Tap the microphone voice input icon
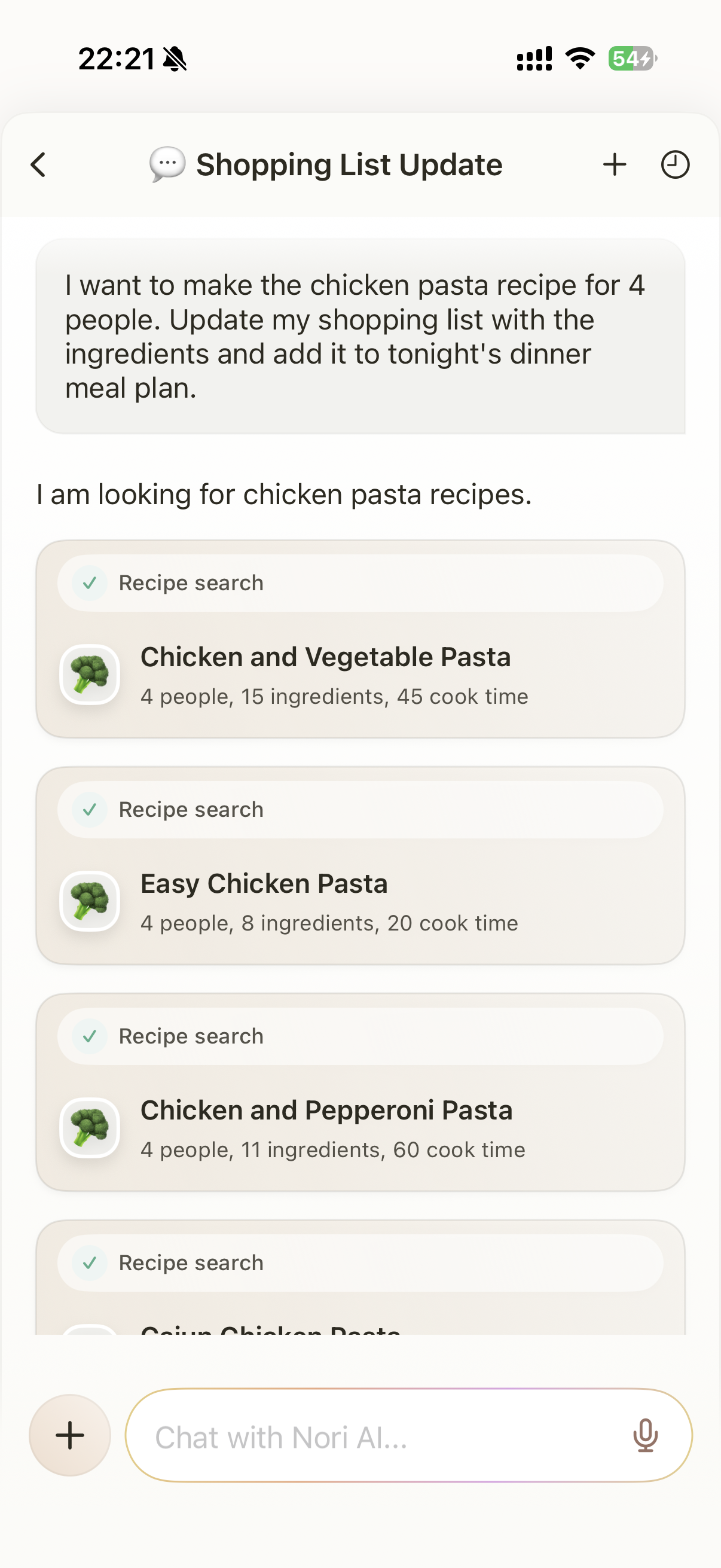 (645, 1435)
